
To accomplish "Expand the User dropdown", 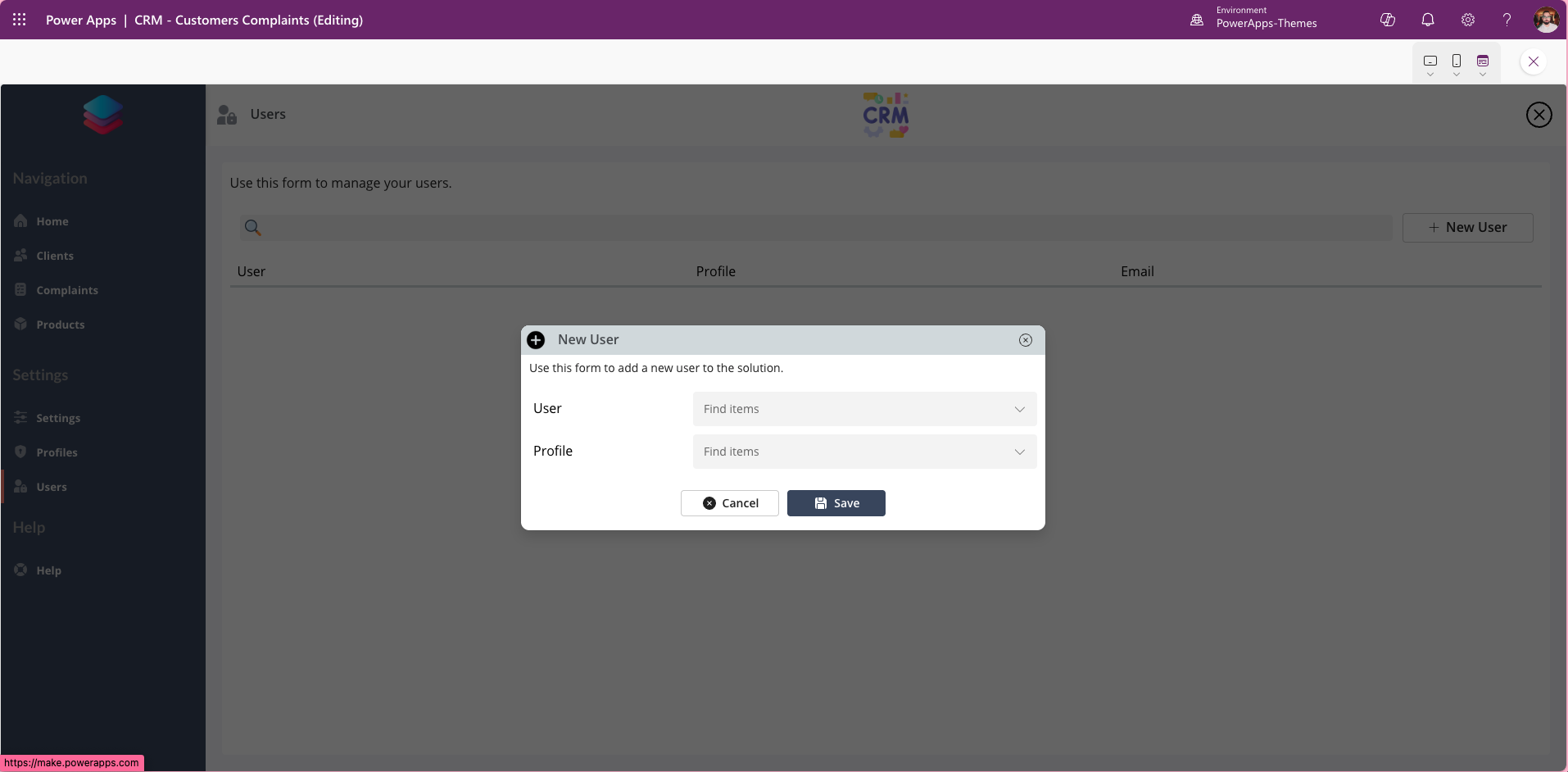I will [x=1019, y=409].
